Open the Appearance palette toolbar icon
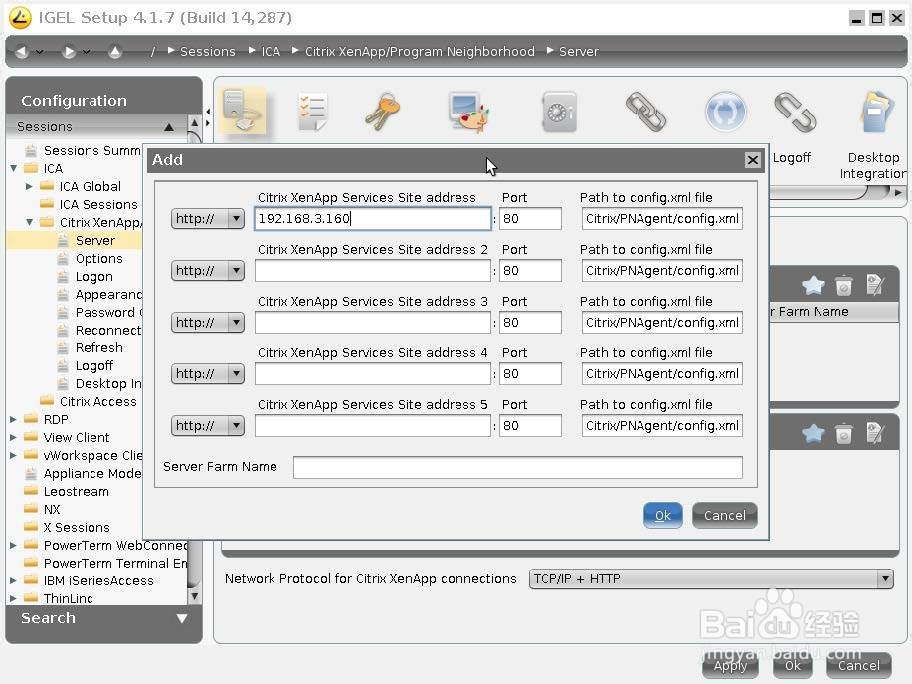This screenshot has height=684, width=912. 469,112
